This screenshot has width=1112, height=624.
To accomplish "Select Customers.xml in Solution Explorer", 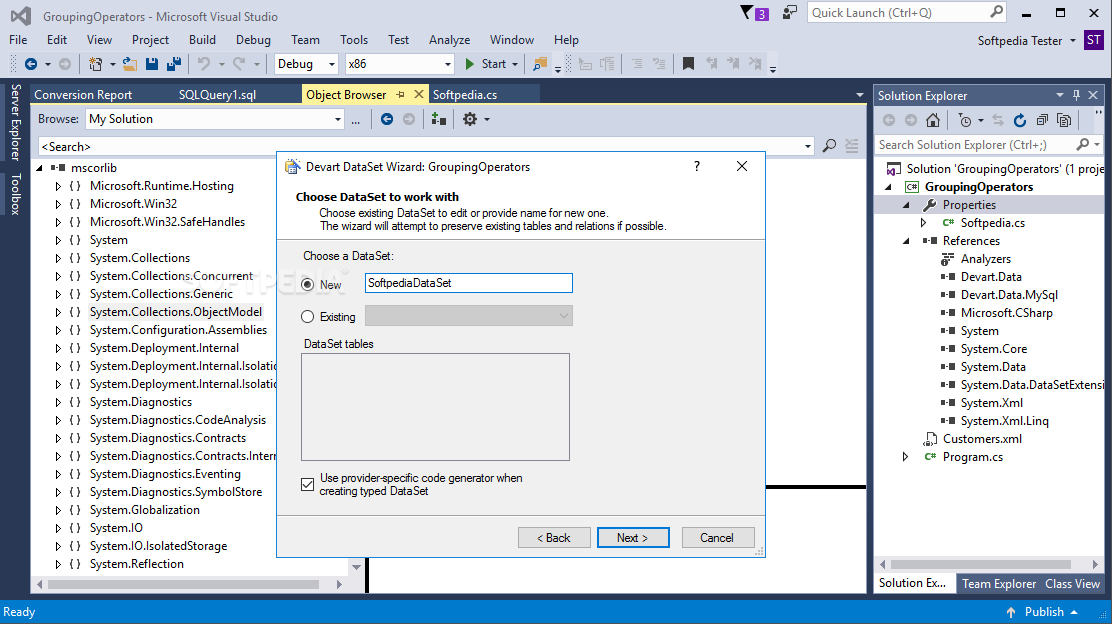I will click(982, 439).
